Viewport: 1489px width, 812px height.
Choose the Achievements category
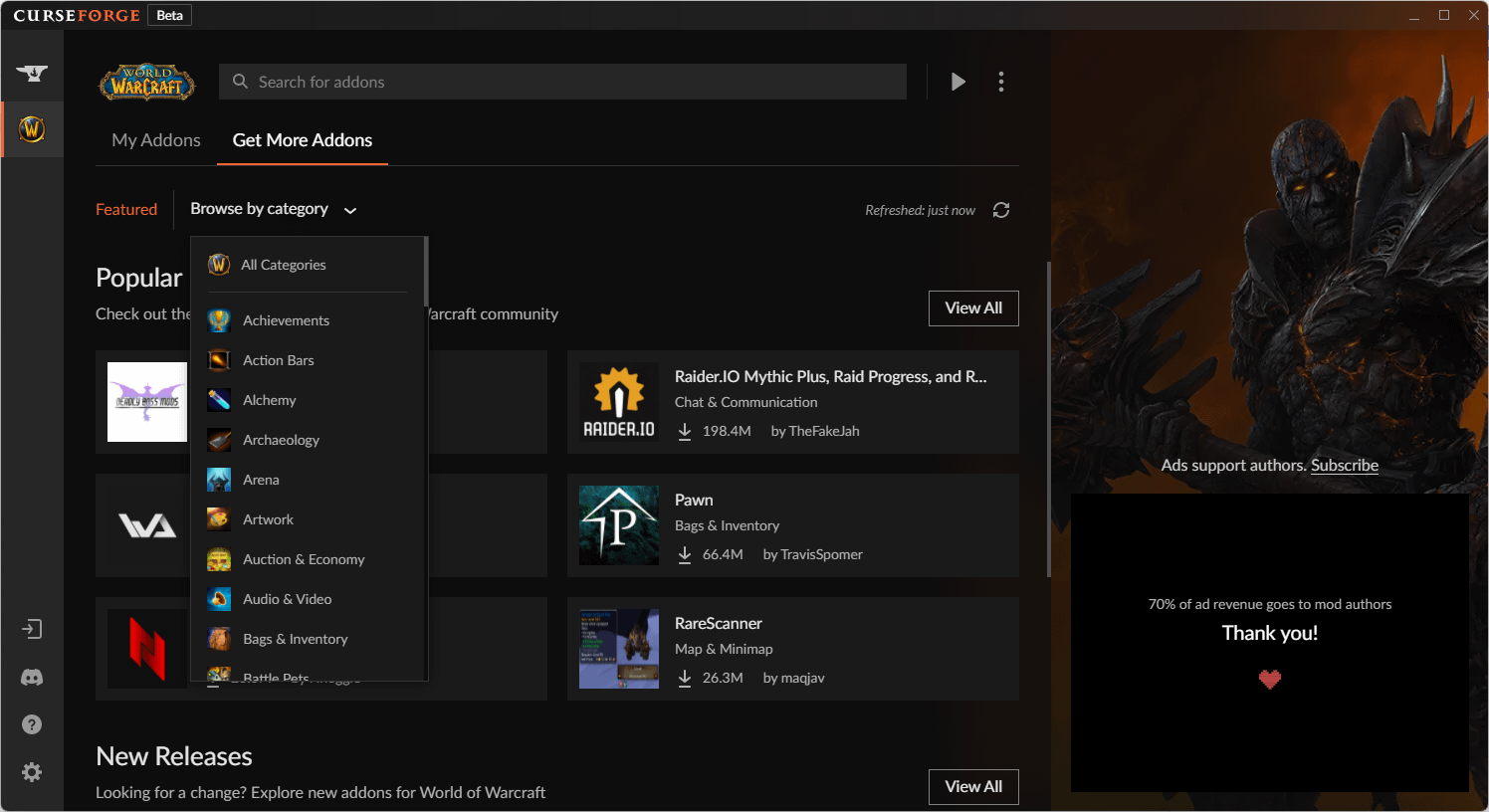286,320
